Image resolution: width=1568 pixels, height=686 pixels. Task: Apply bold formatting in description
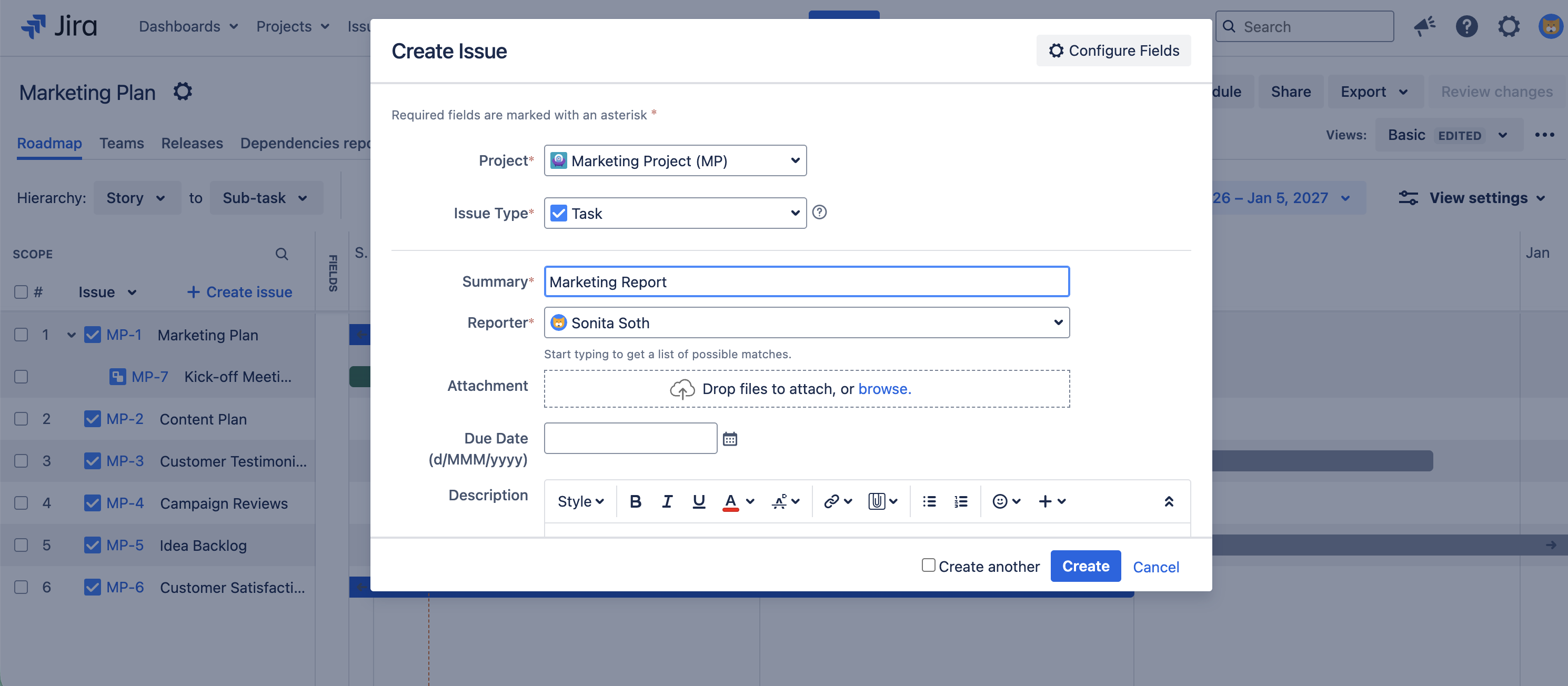pyautogui.click(x=635, y=501)
